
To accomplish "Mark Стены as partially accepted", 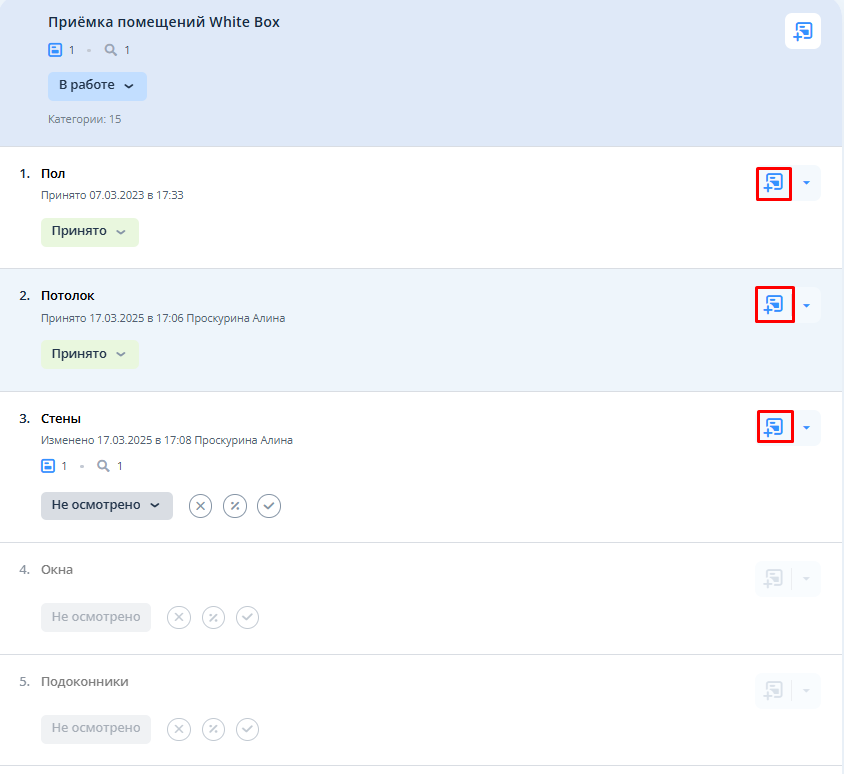I will (x=235, y=506).
